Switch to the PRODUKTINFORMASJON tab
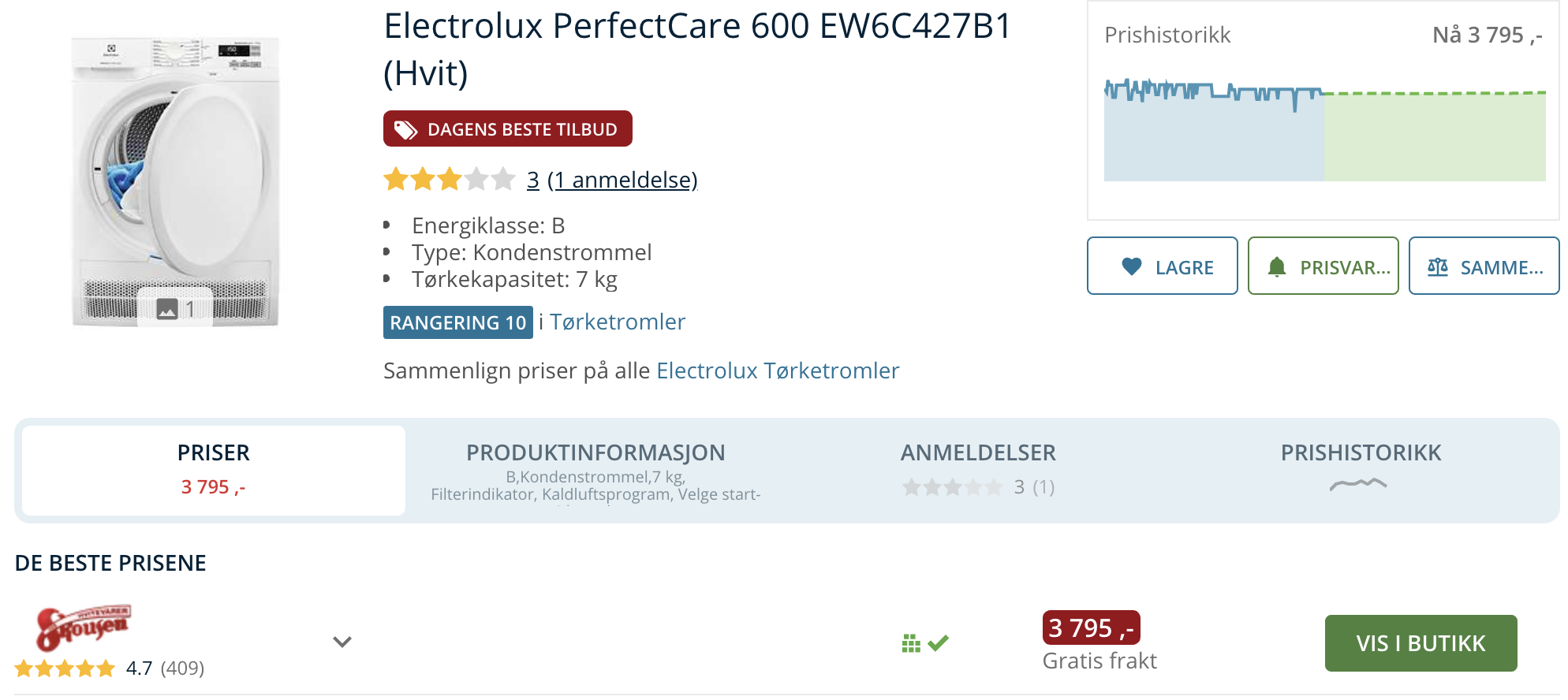The image size is (1568, 700). tap(595, 471)
